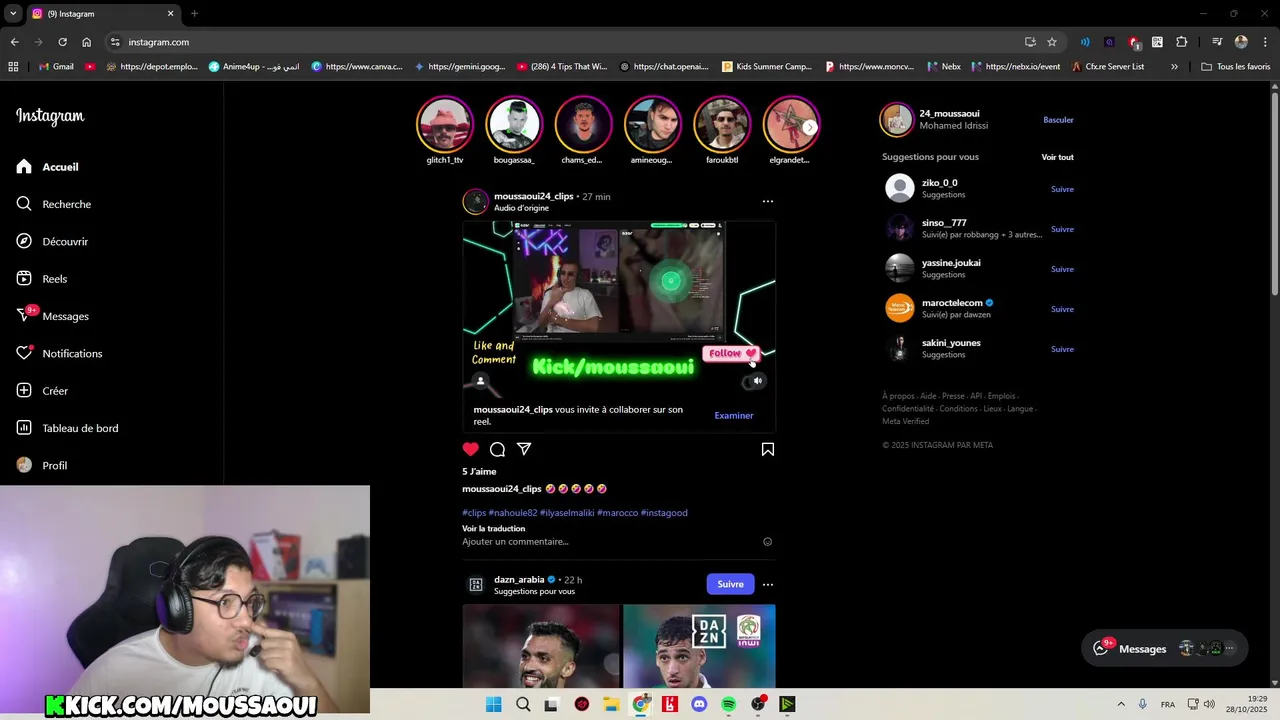Open a new browser tab
The width and height of the screenshot is (1280, 720).
click(x=194, y=14)
